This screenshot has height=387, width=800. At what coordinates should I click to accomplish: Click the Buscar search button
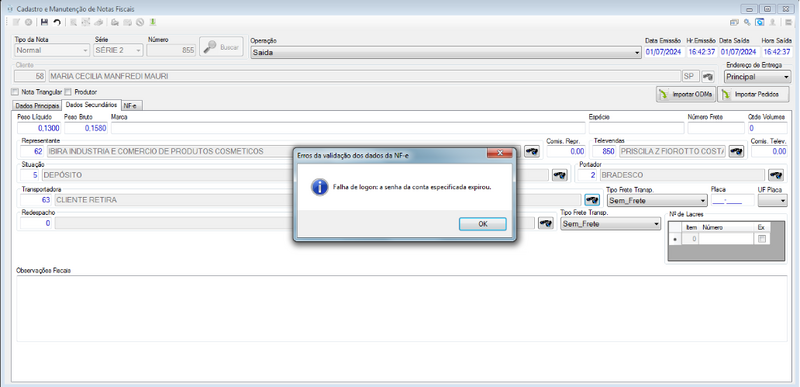[221, 47]
